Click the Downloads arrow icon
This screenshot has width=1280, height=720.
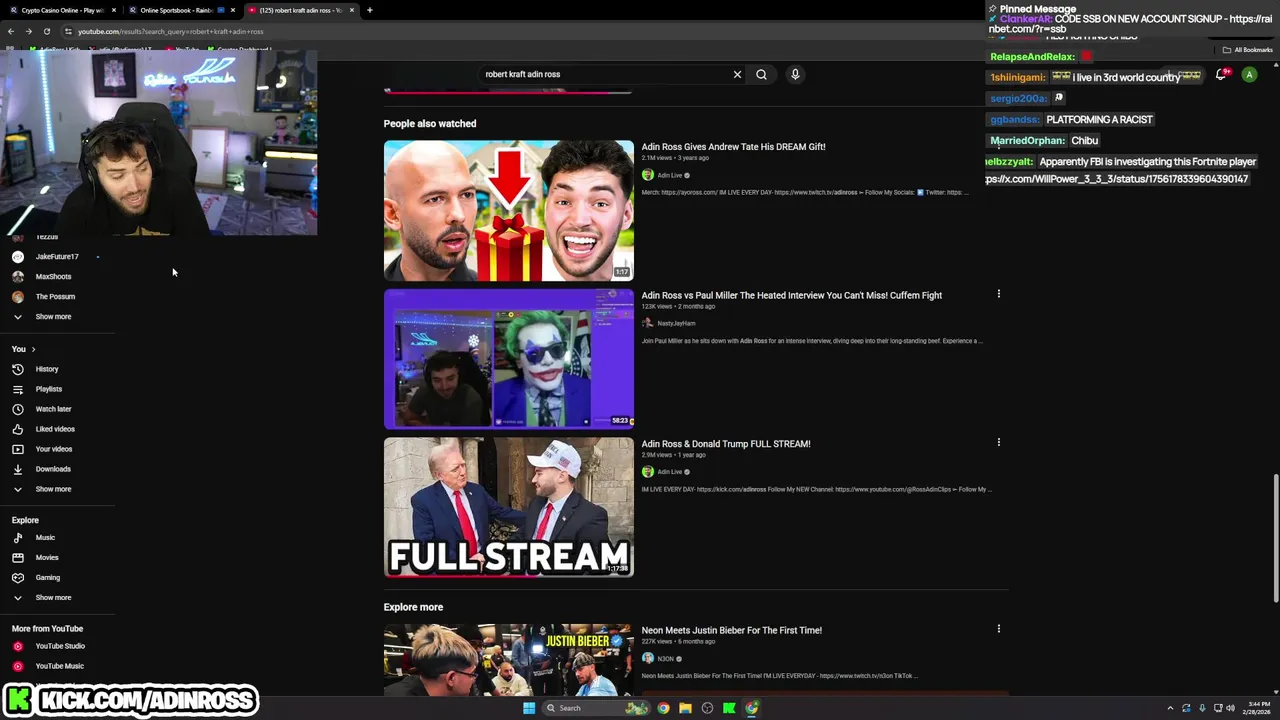click(18, 469)
